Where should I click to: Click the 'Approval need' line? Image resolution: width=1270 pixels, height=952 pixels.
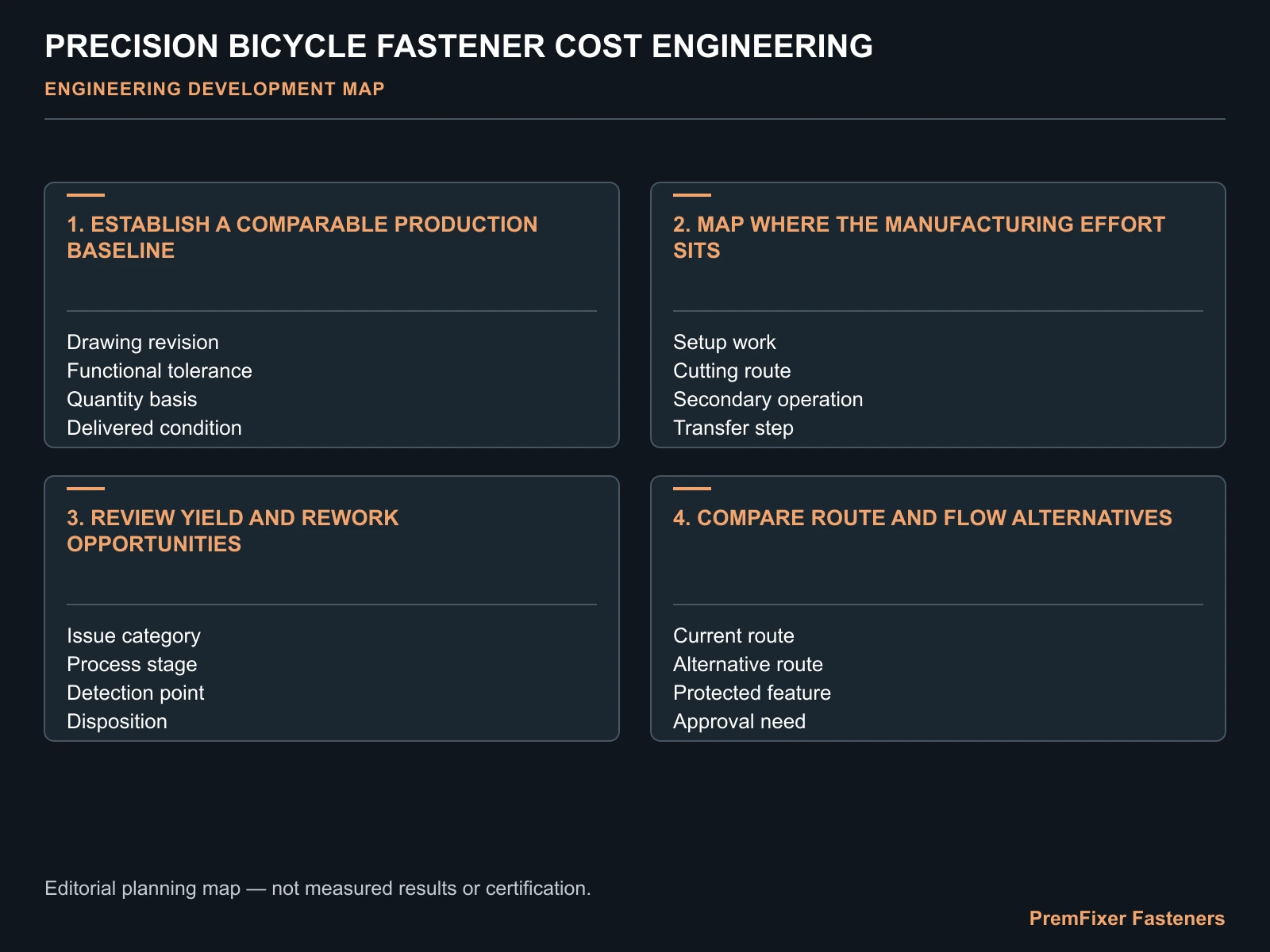coord(739,721)
